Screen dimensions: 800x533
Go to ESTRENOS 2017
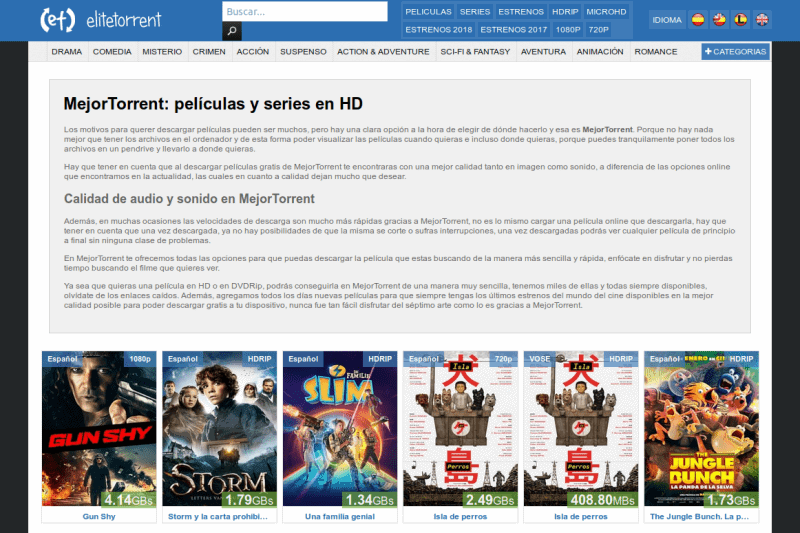point(513,30)
